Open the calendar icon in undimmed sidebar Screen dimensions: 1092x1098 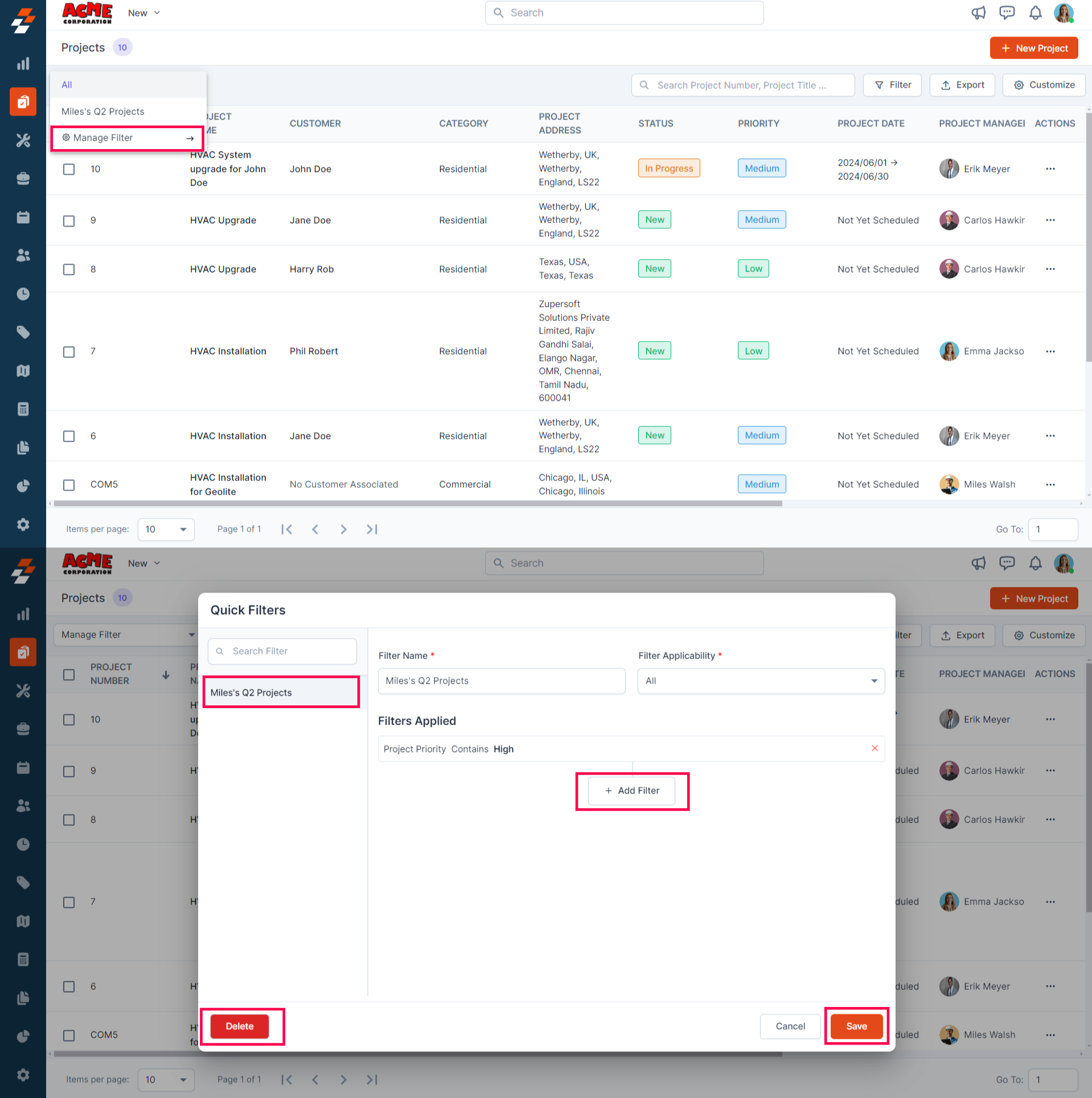click(23, 217)
